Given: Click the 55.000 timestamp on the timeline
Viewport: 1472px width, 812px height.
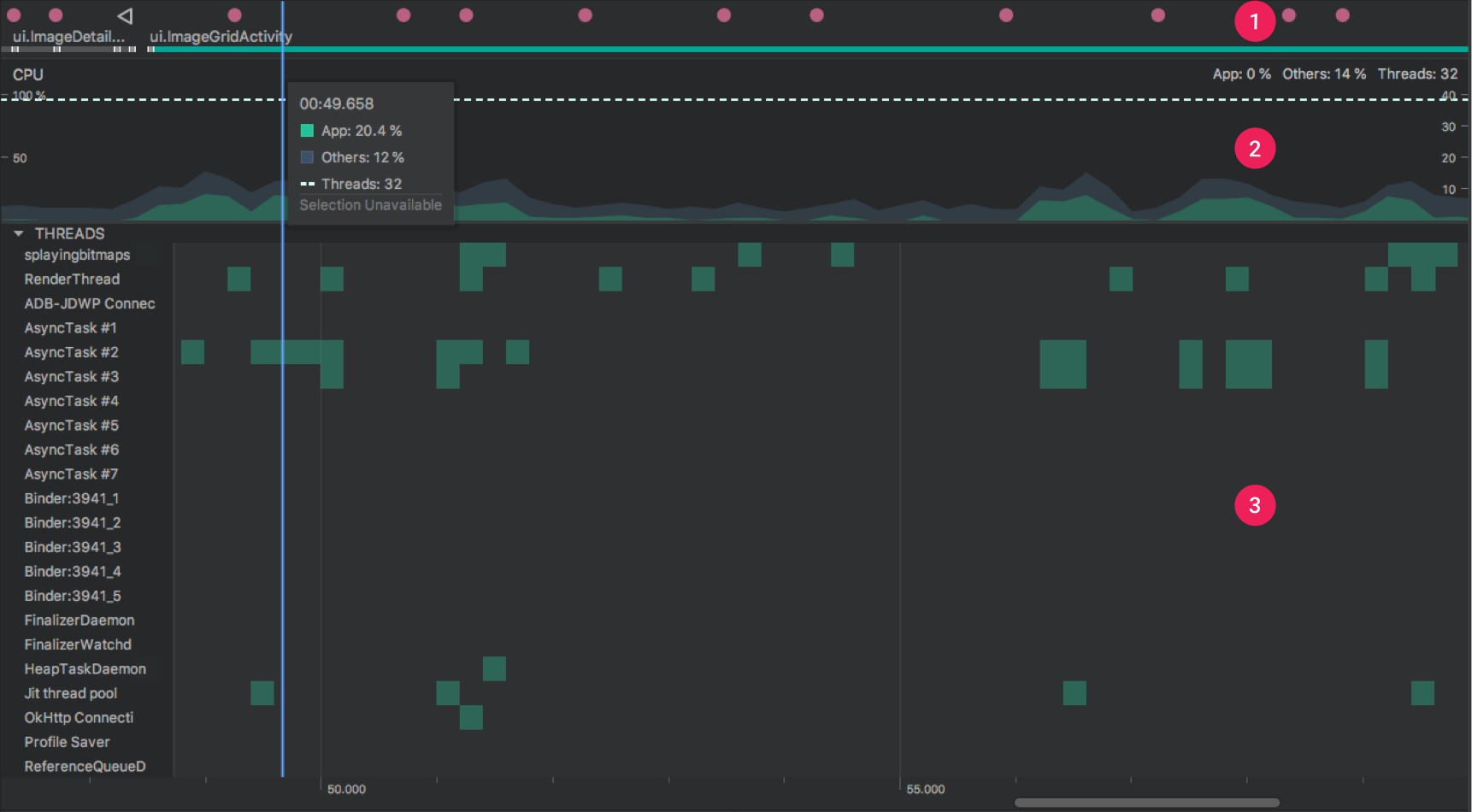Looking at the screenshot, I should [924, 789].
